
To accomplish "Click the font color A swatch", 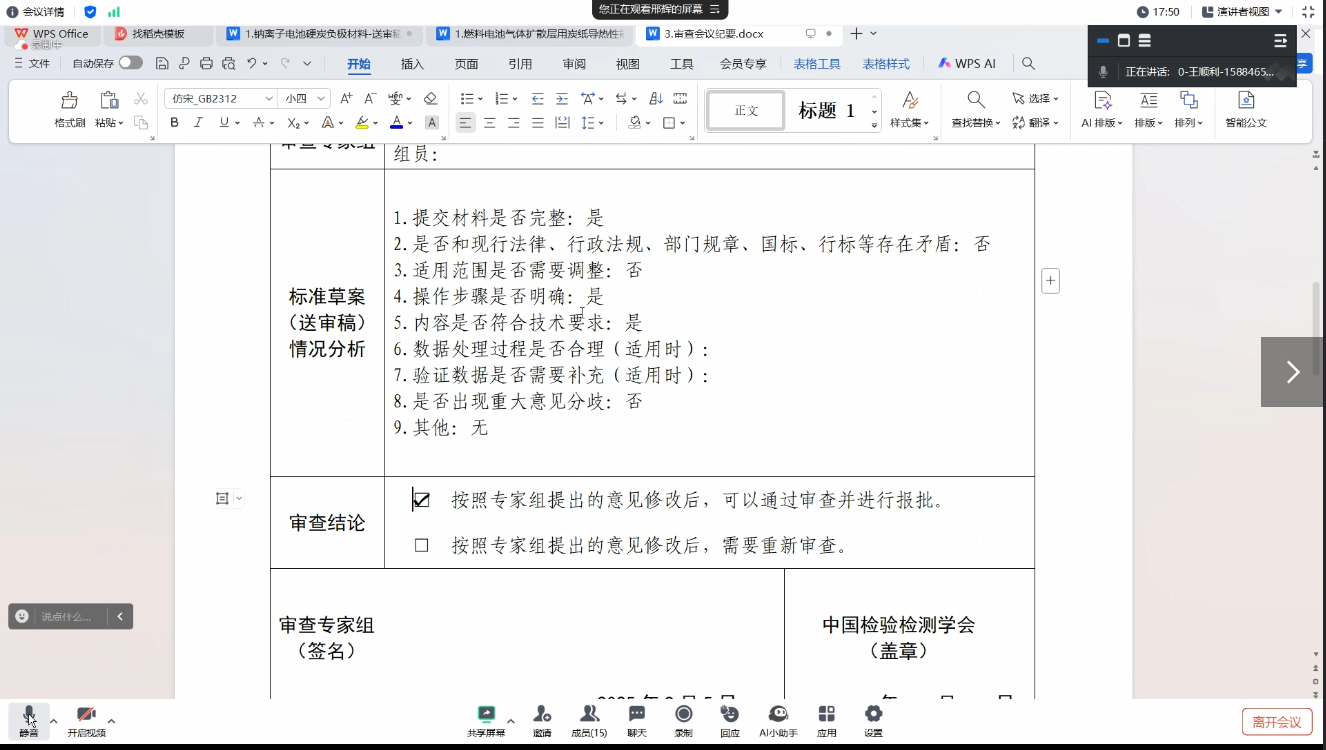I will [x=396, y=123].
